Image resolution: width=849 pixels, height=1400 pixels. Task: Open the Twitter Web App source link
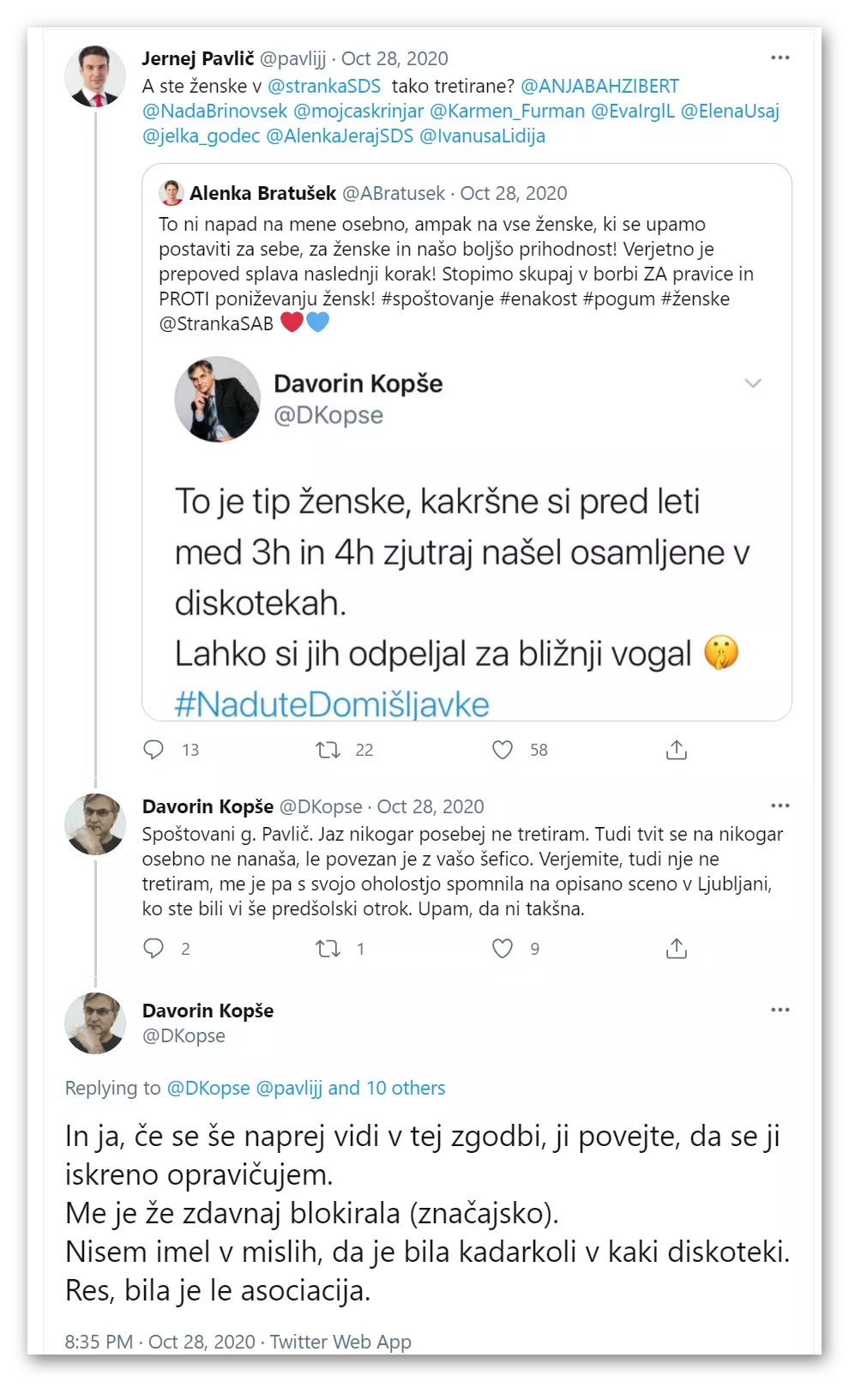(340, 1342)
